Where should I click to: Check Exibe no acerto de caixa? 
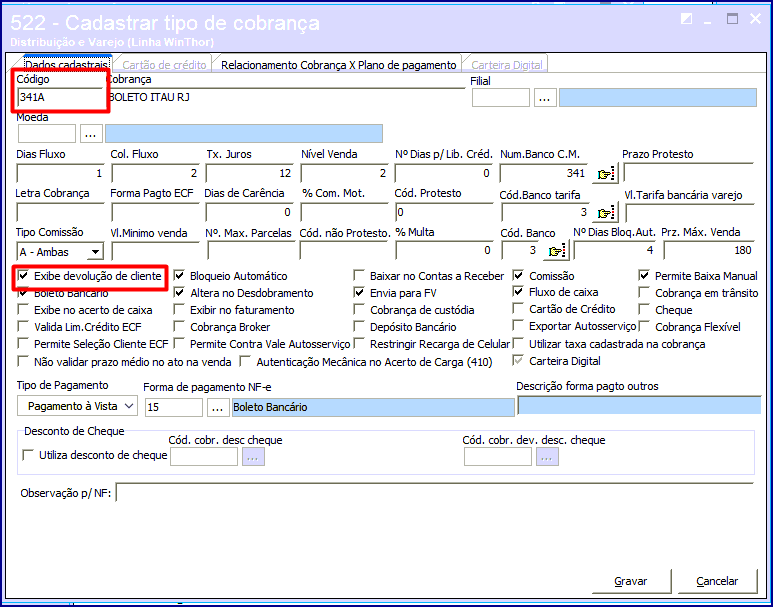coord(23,310)
